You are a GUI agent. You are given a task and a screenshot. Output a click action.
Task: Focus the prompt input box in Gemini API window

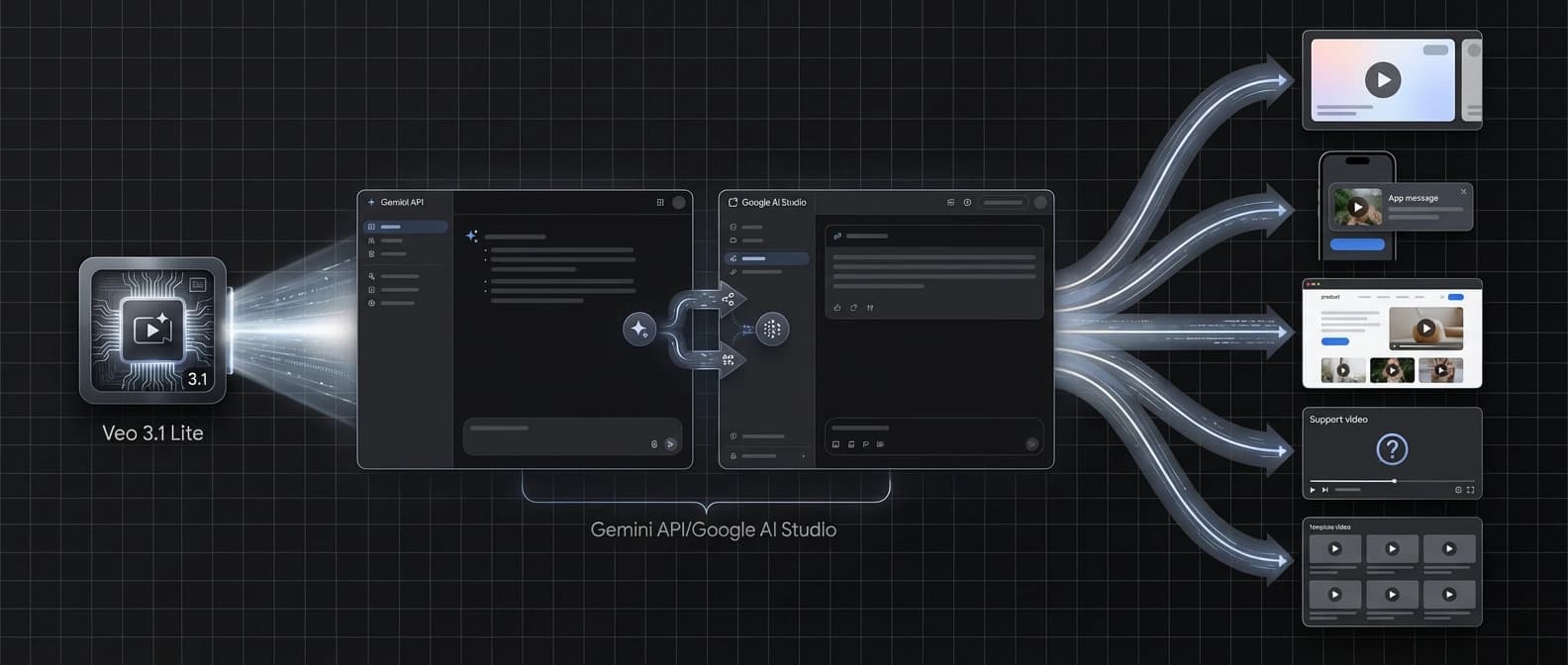click(572, 436)
